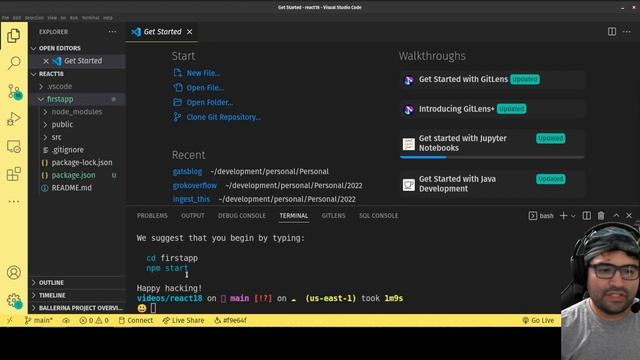Image resolution: width=640 pixels, height=360 pixels.
Task: Close Get Started in Open Editors list
Action: (x=46, y=61)
